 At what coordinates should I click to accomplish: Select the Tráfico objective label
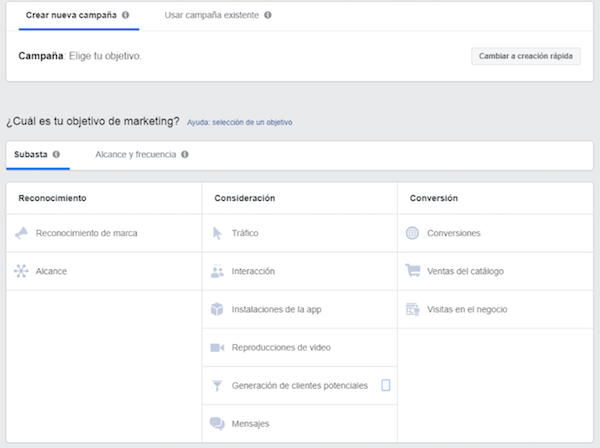click(245, 233)
